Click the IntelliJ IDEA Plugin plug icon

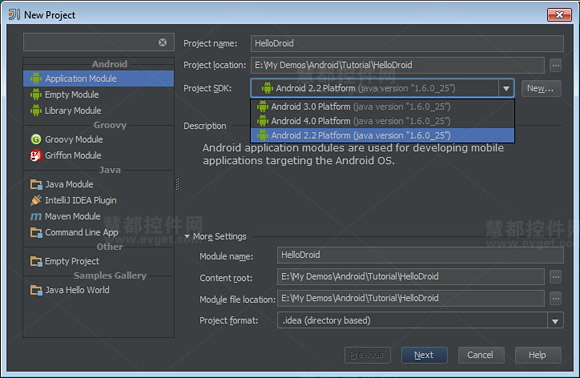tap(36, 200)
